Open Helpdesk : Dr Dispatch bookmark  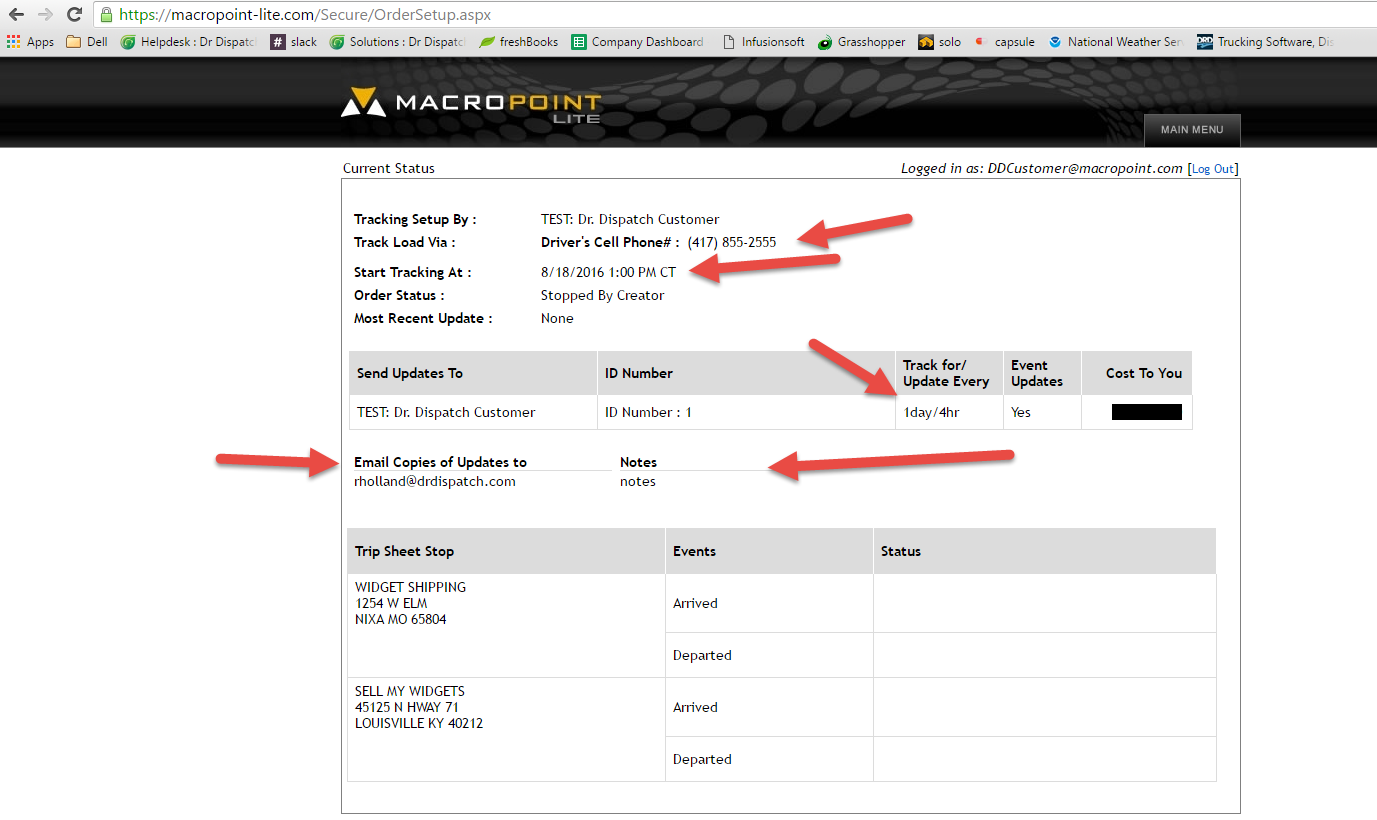(189, 42)
